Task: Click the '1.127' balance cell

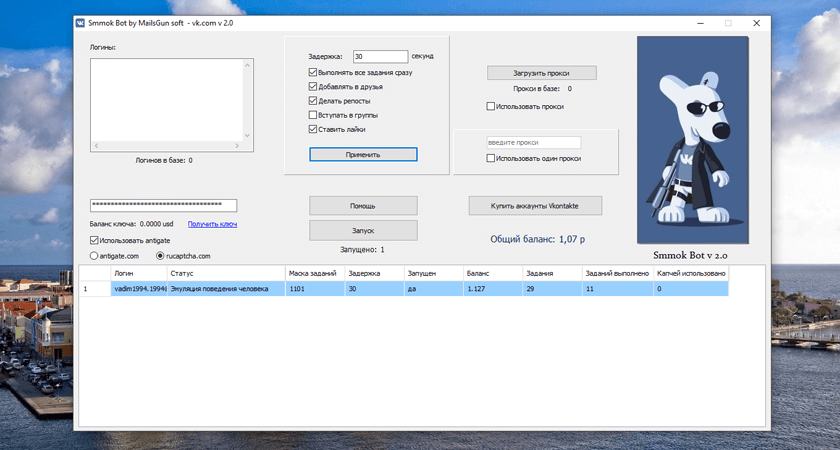Action: coord(493,289)
